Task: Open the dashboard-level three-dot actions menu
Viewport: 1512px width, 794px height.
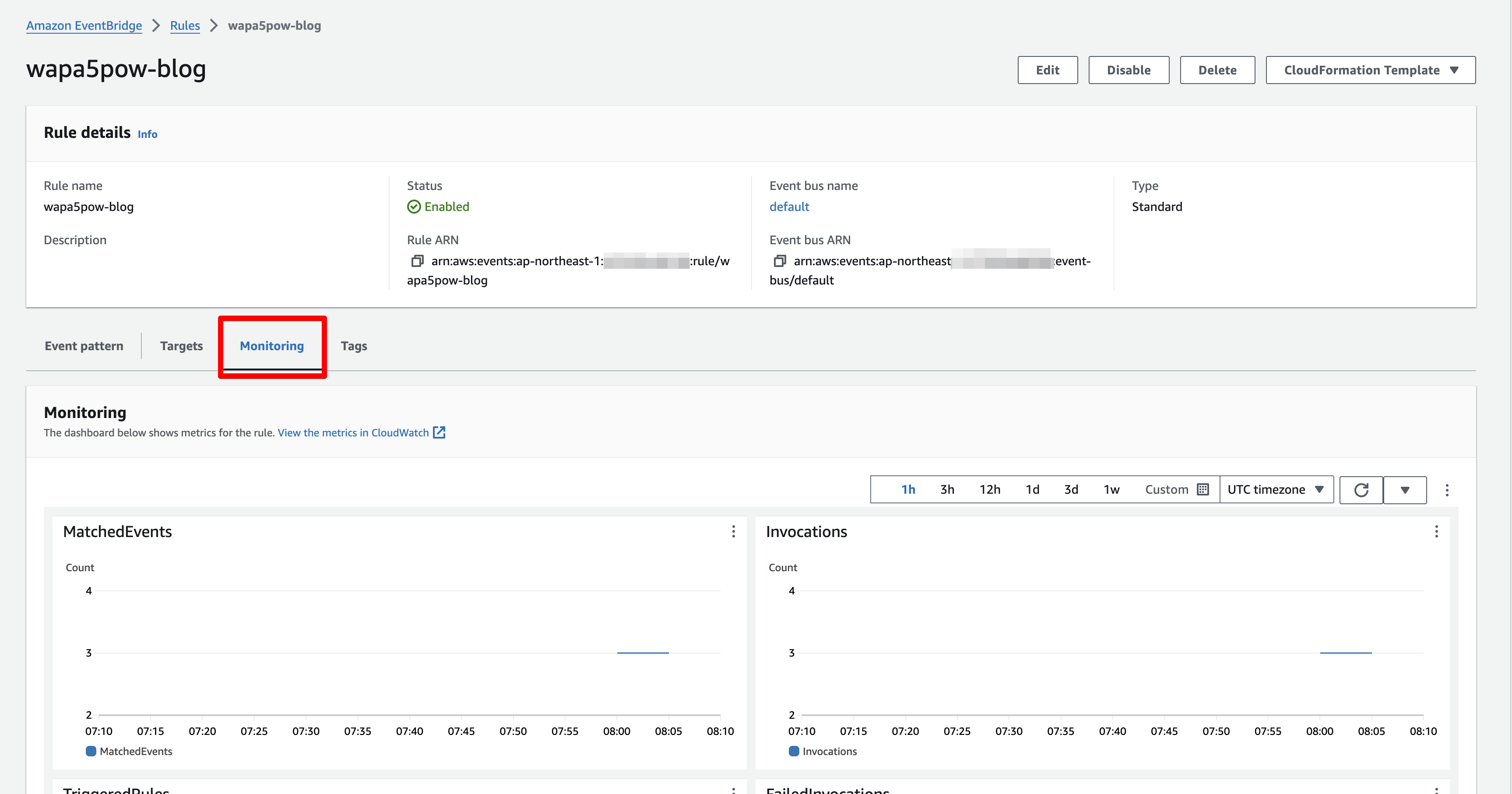Action: point(1447,490)
